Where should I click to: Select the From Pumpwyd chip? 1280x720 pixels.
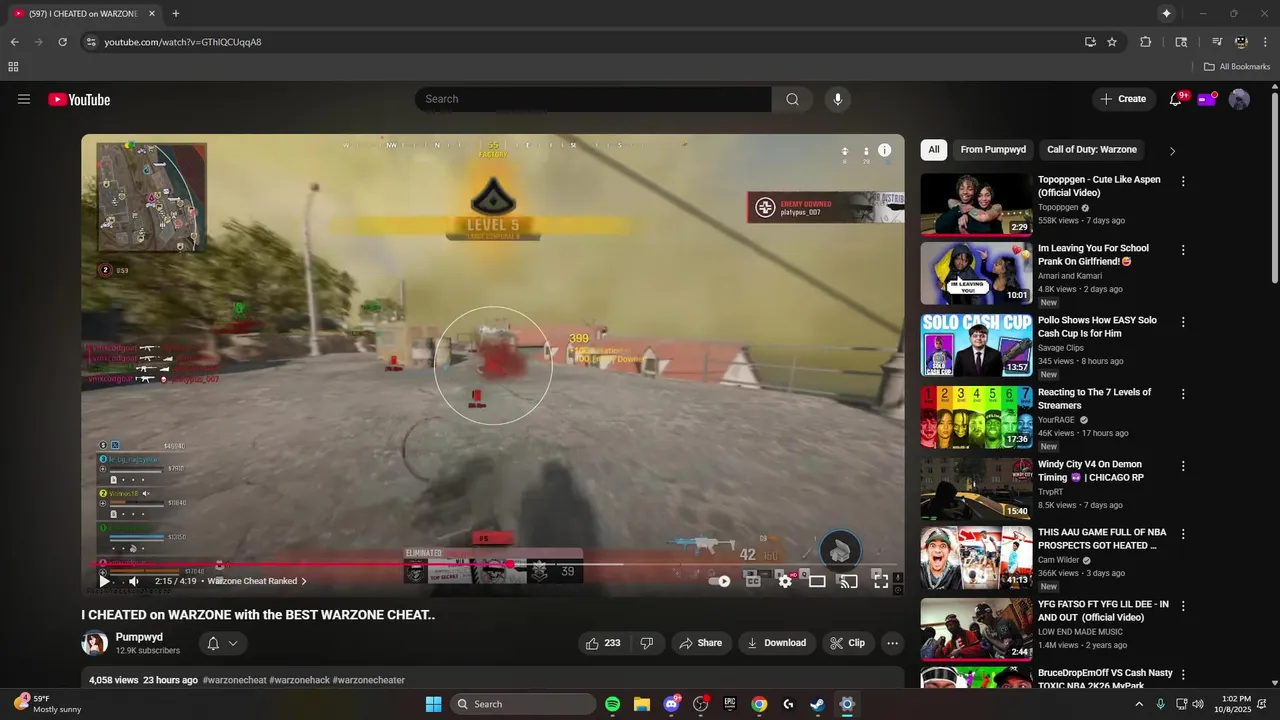993,150
